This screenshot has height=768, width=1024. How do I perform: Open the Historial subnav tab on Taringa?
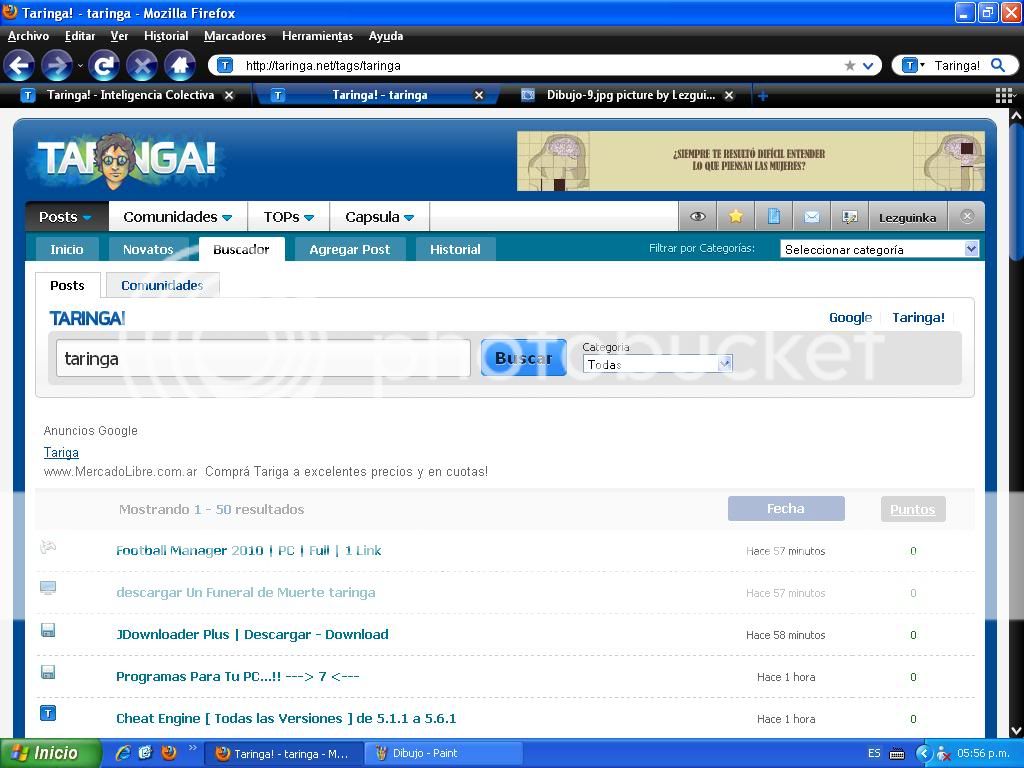[x=455, y=249]
